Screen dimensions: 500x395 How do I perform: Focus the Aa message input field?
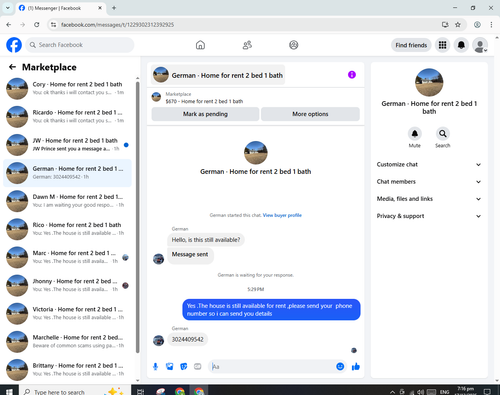point(272,367)
